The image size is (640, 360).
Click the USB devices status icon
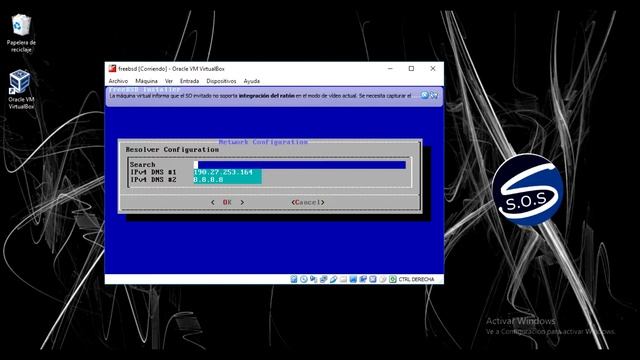[333, 279]
